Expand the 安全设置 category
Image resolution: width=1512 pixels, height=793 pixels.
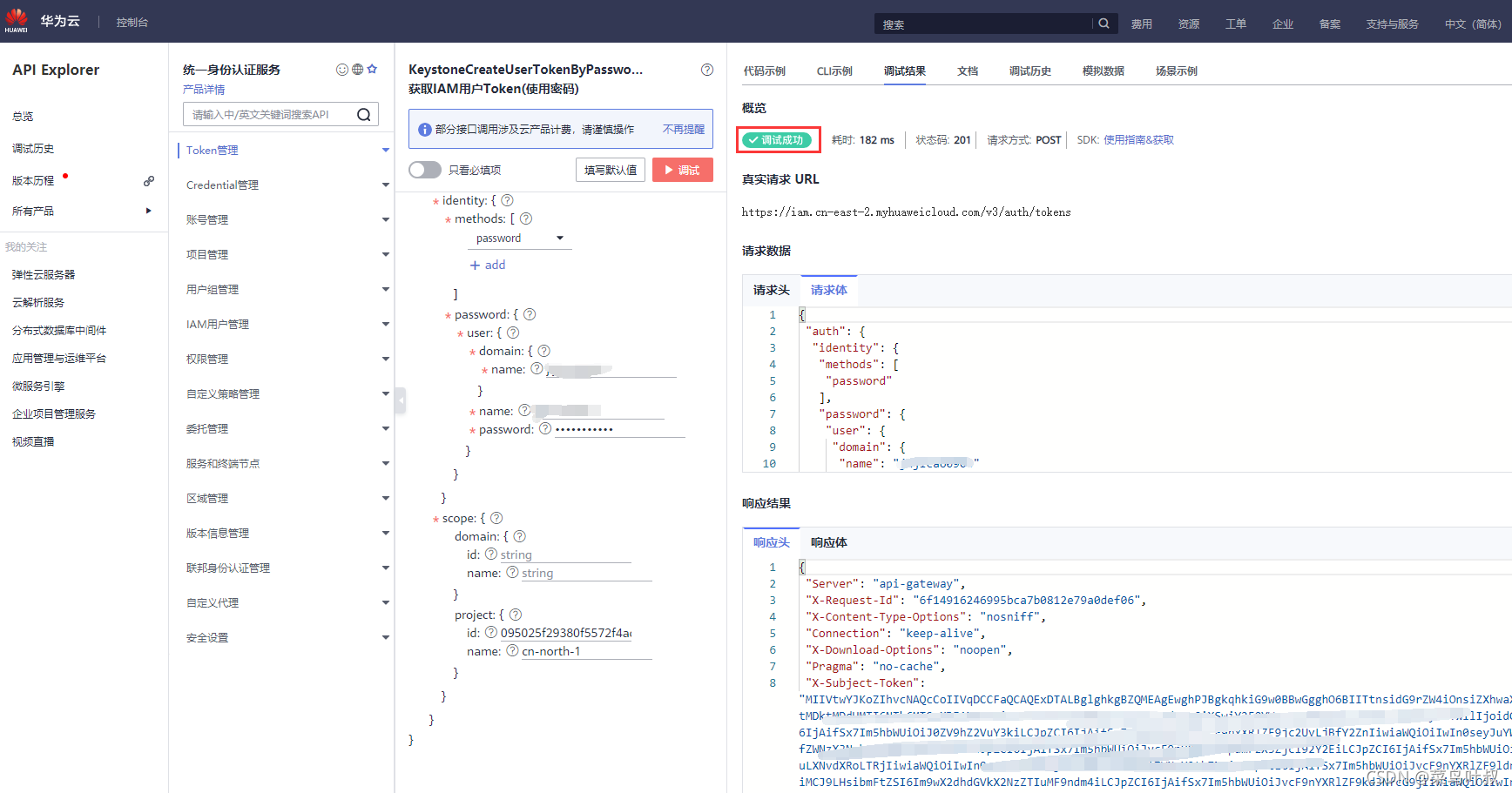pyautogui.click(x=385, y=638)
